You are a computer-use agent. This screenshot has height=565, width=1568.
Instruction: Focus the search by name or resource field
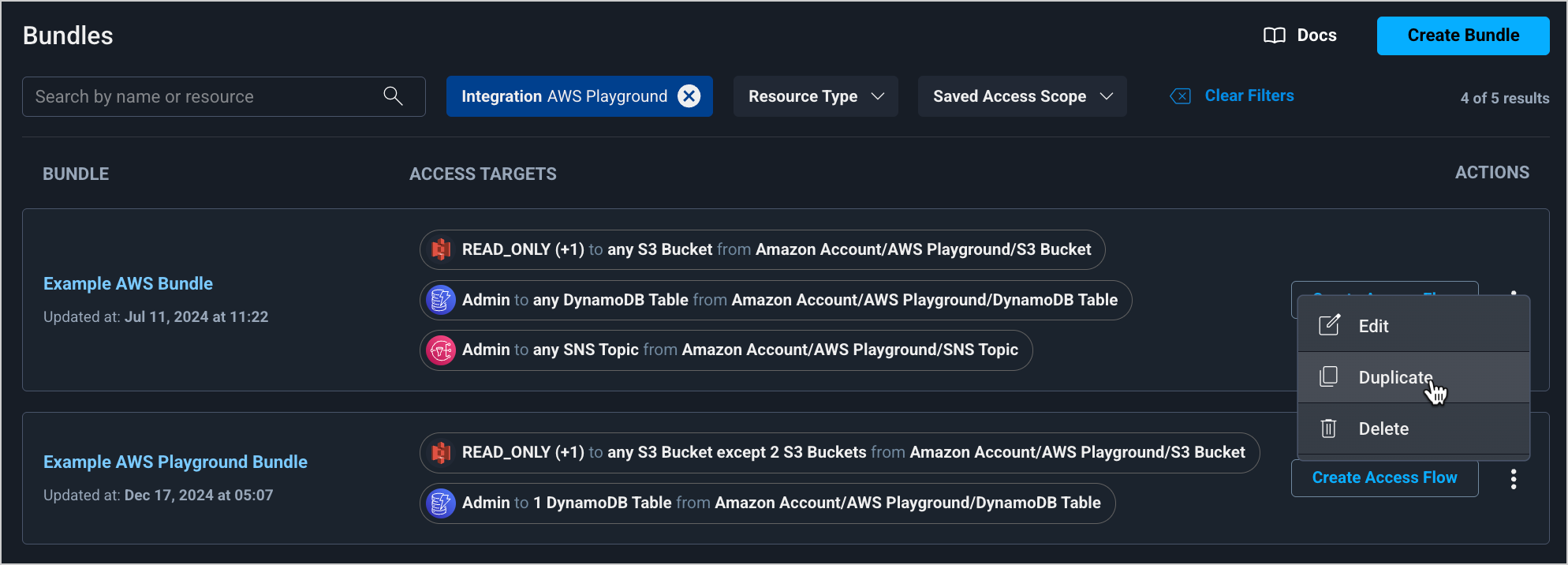tap(207, 96)
